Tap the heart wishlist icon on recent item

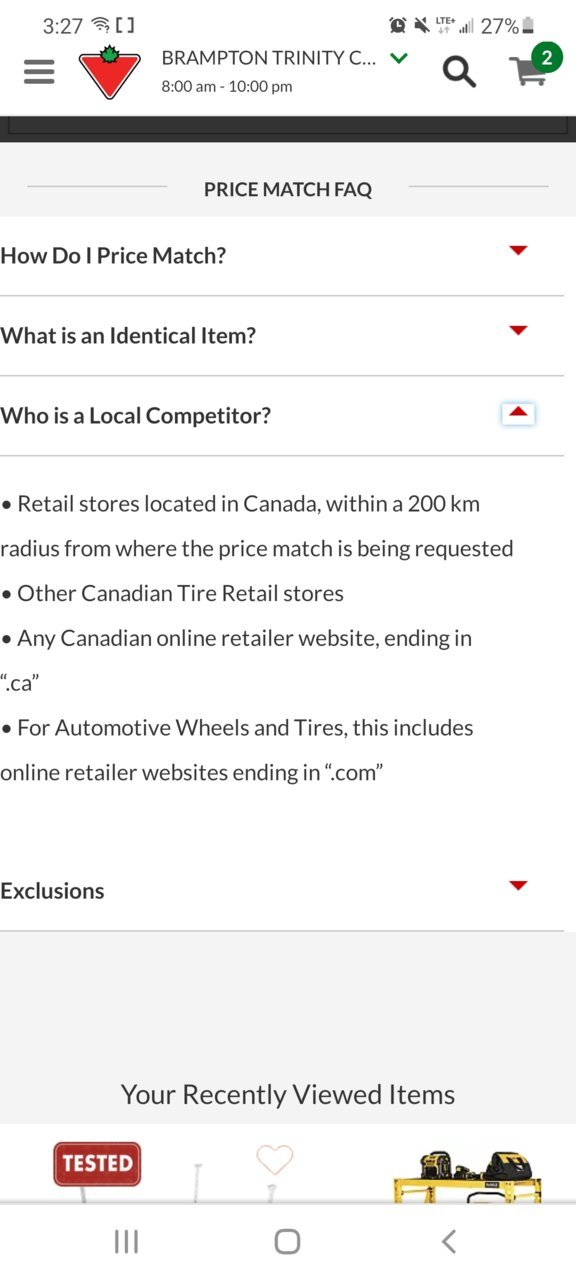(274, 1159)
